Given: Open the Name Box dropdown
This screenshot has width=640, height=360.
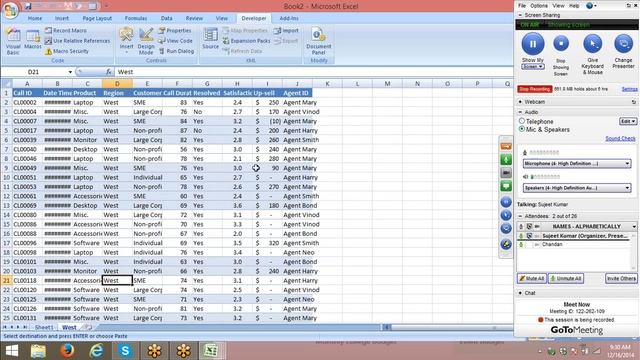Looking at the screenshot, I should [x=70, y=72].
